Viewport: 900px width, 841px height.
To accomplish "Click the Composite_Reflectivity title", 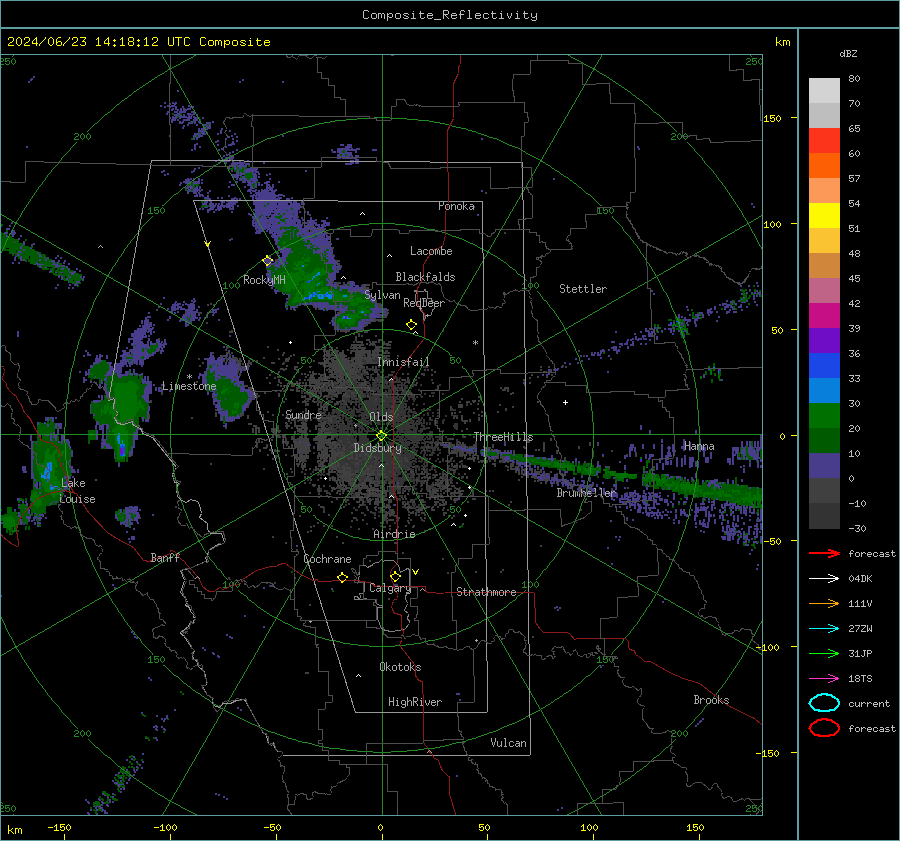I will pyautogui.click(x=450, y=15).
